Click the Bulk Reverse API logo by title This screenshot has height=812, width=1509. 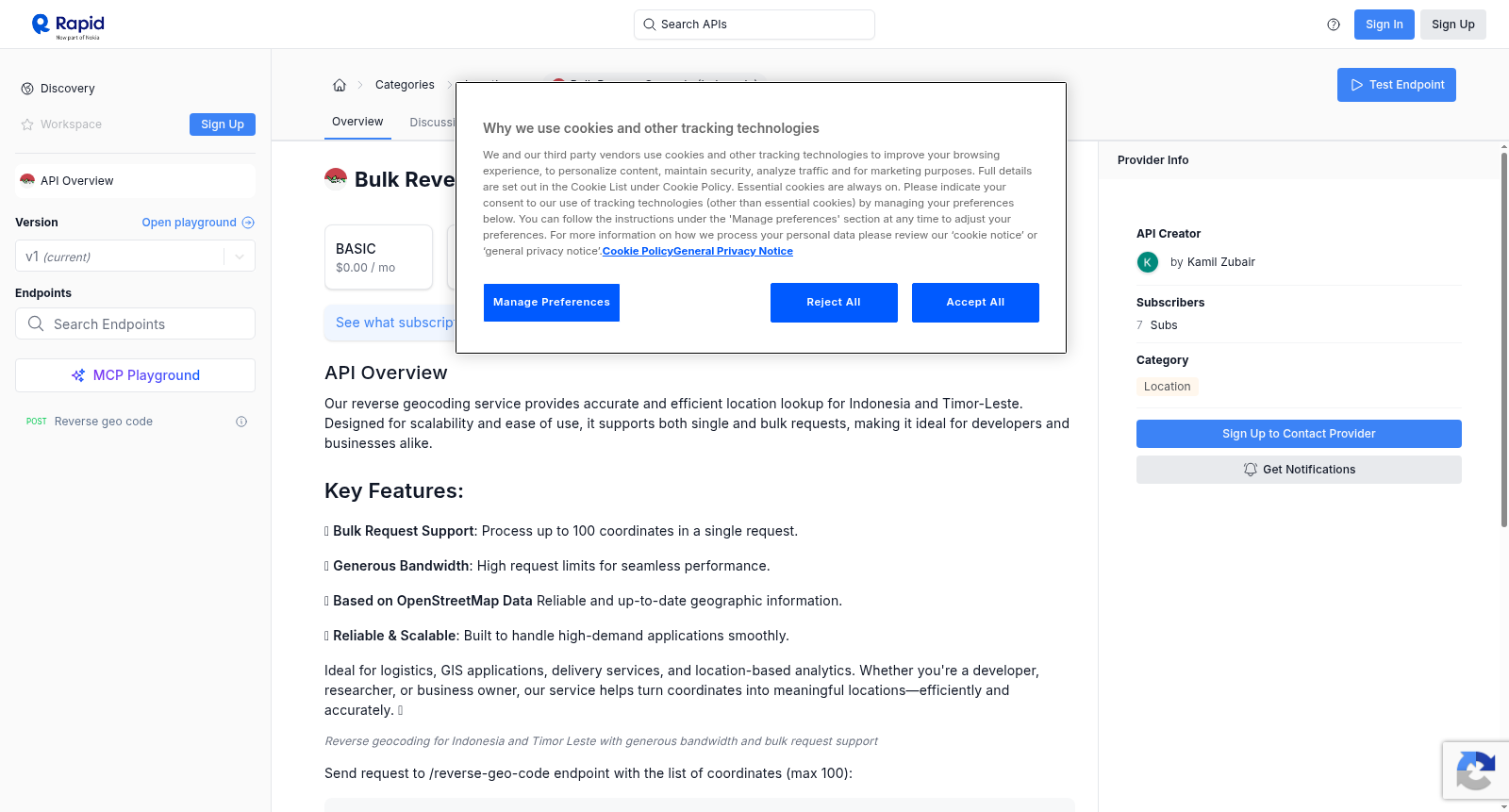coord(336,178)
